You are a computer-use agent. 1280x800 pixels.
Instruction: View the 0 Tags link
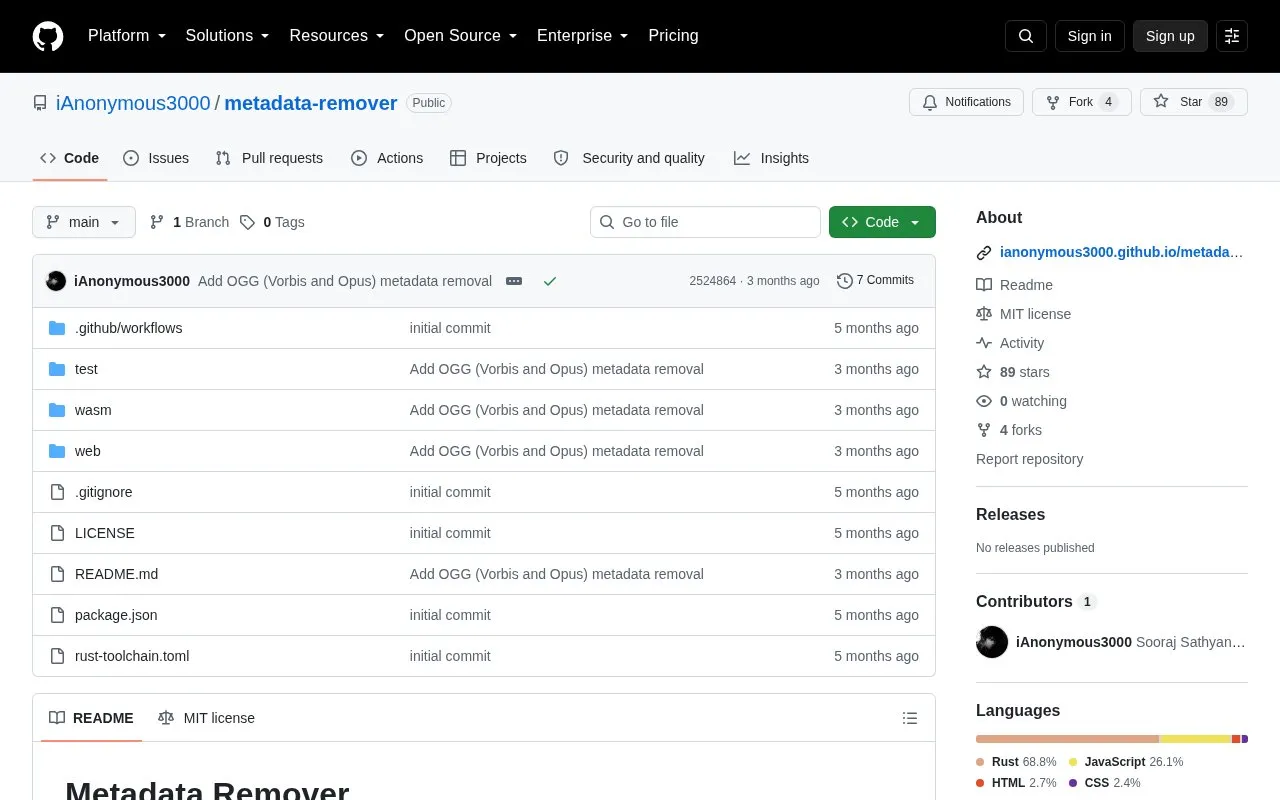pyautogui.click(x=272, y=222)
